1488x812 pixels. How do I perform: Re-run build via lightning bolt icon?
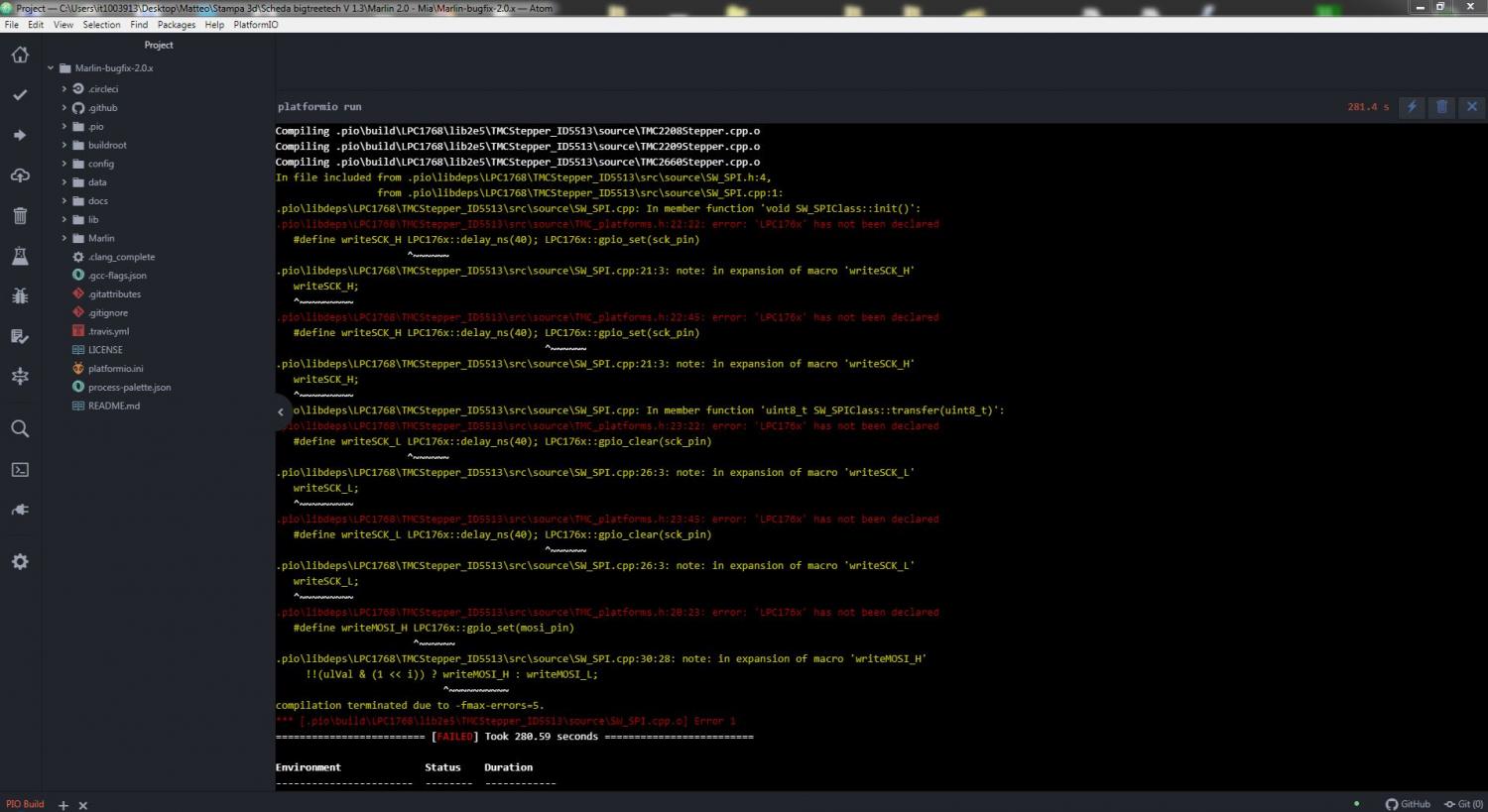pos(1412,106)
